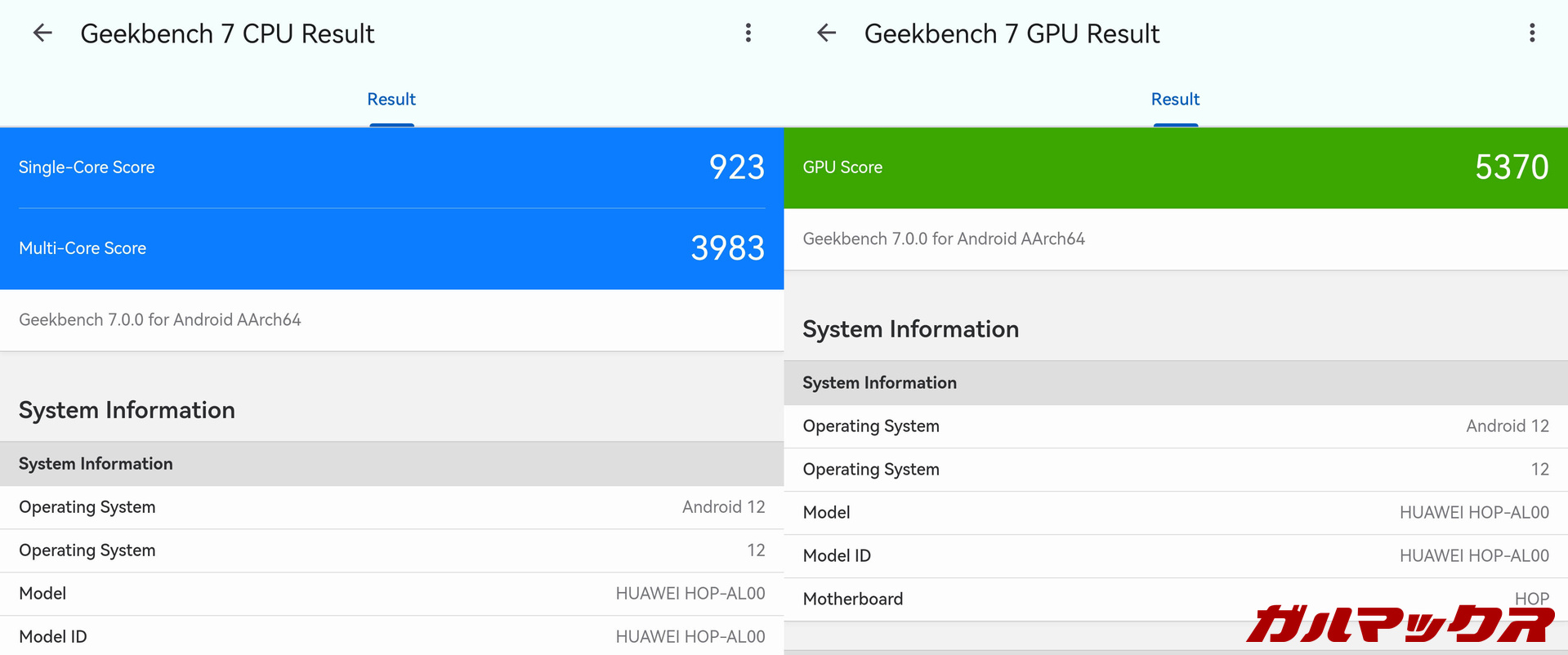
Task: Click the Operating System label beside Android 12 in GPU panel
Action: point(871,426)
